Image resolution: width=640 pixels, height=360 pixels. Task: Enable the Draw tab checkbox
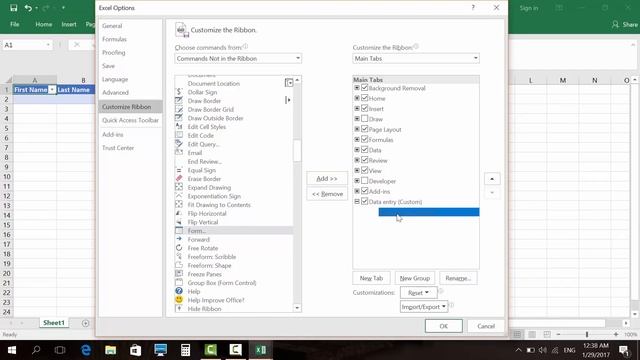(x=364, y=119)
